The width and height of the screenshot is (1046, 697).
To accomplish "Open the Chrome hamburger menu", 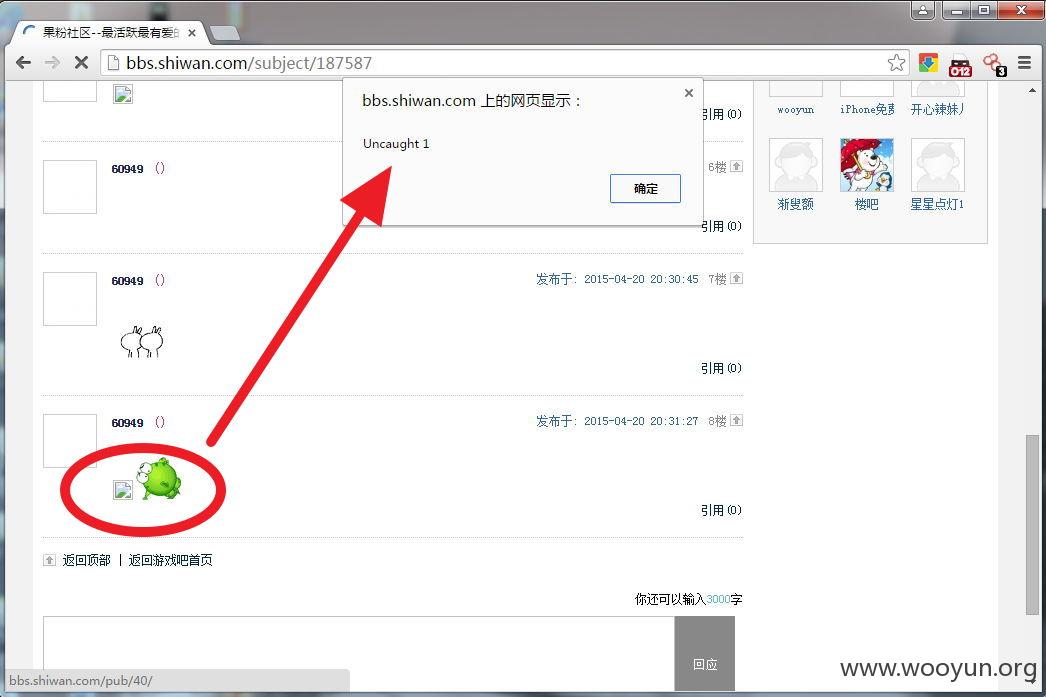I will pos(1024,63).
